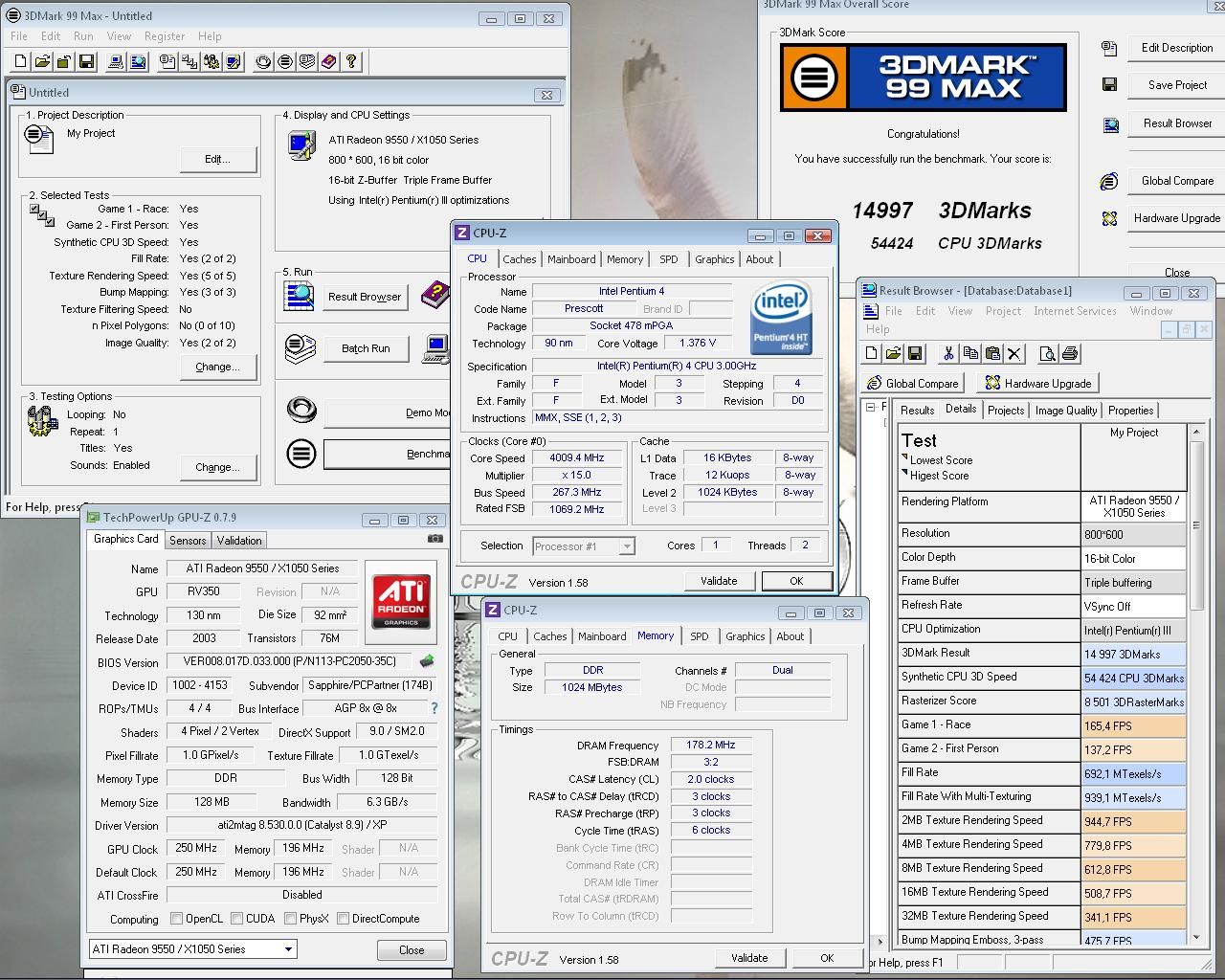Click the Benchmark striped-circle icon in 3DMark toolbar
This screenshot has height=980, width=1225.
tap(285, 62)
